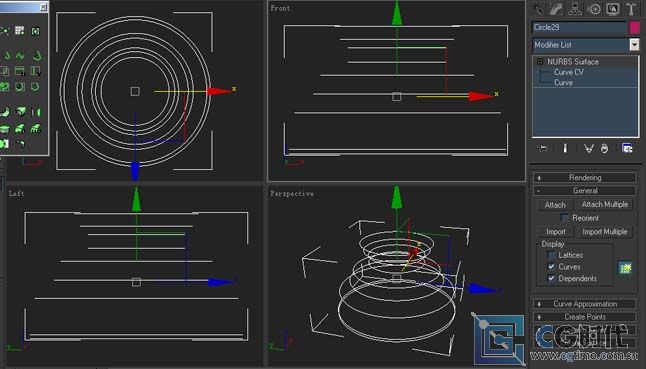Uncheck the Curves display checkbox
Viewport: 646px width, 369px height.
pos(551,267)
